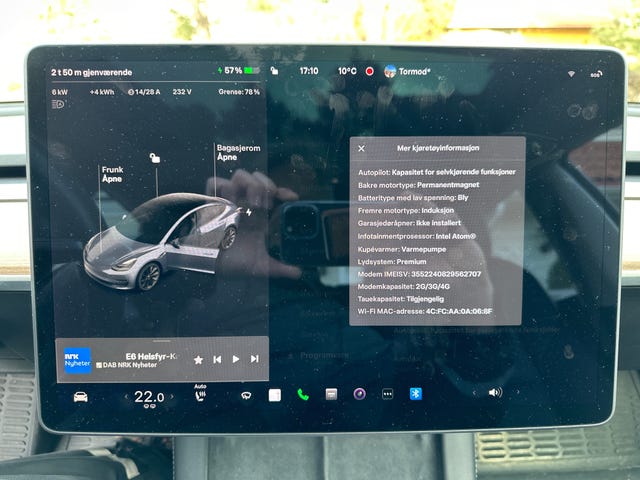Image resolution: width=640 pixels, height=480 pixels.
Task: Open the blue Bluetooth app
Action: click(x=416, y=393)
